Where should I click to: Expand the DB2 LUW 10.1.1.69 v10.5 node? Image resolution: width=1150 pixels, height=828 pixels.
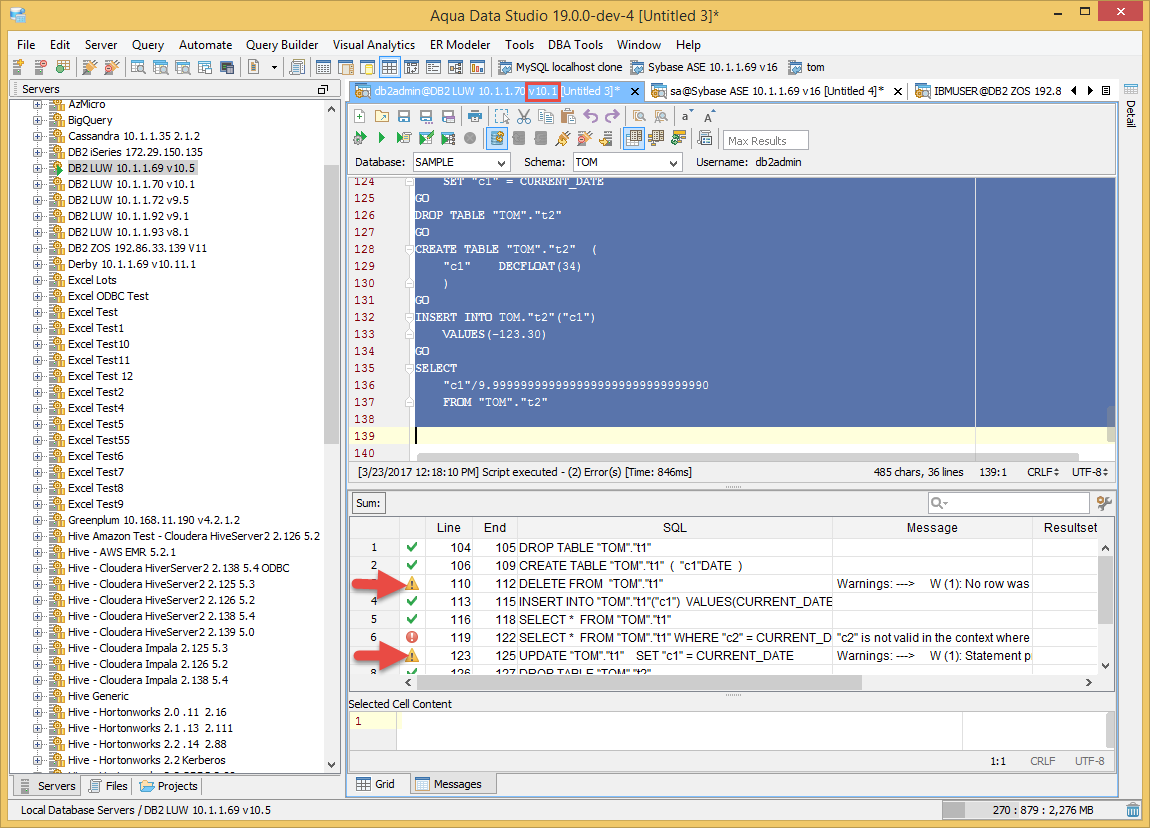(37, 168)
